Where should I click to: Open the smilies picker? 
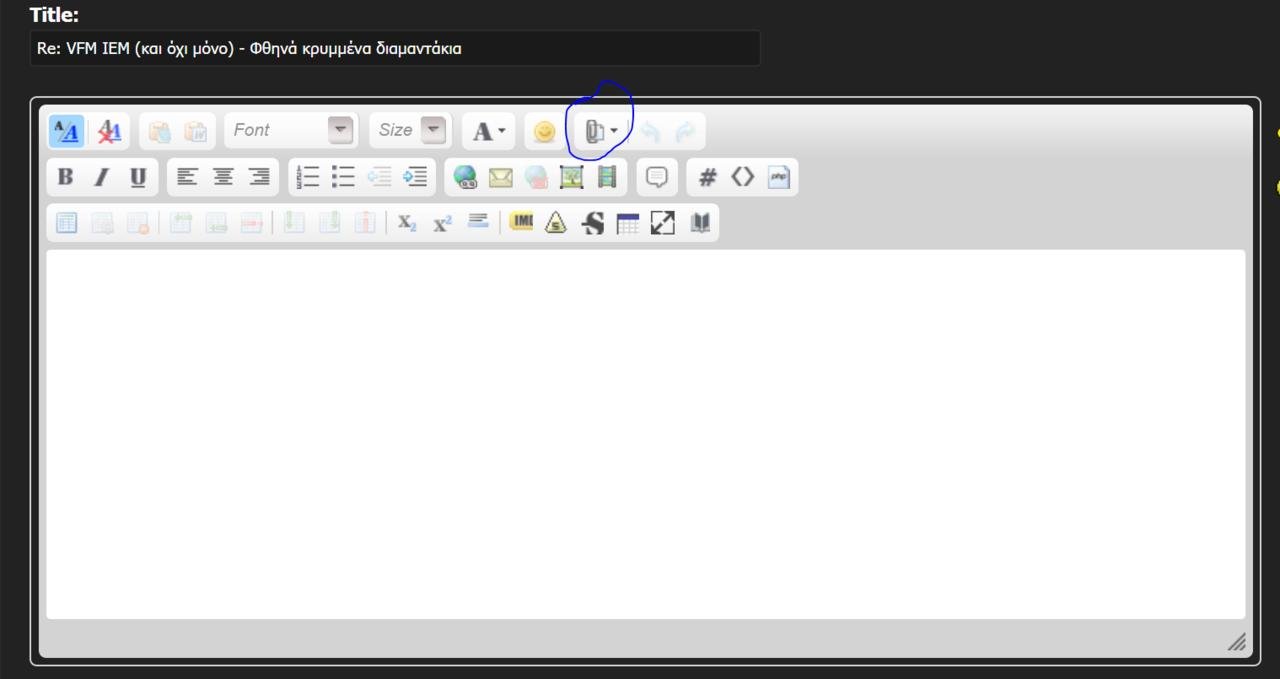(x=544, y=131)
